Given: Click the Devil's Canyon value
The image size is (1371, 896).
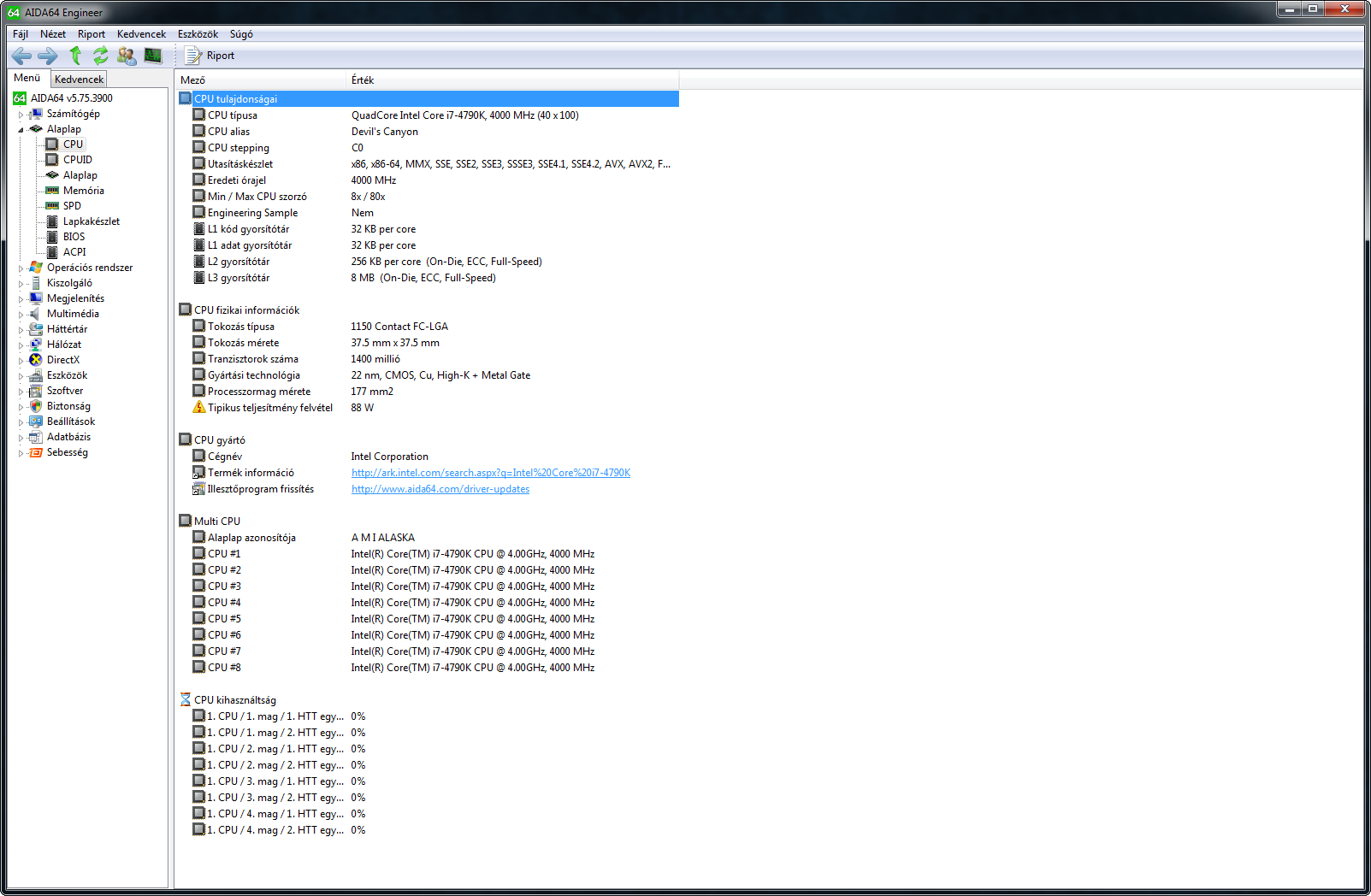Looking at the screenshot, I should (385, 132).
